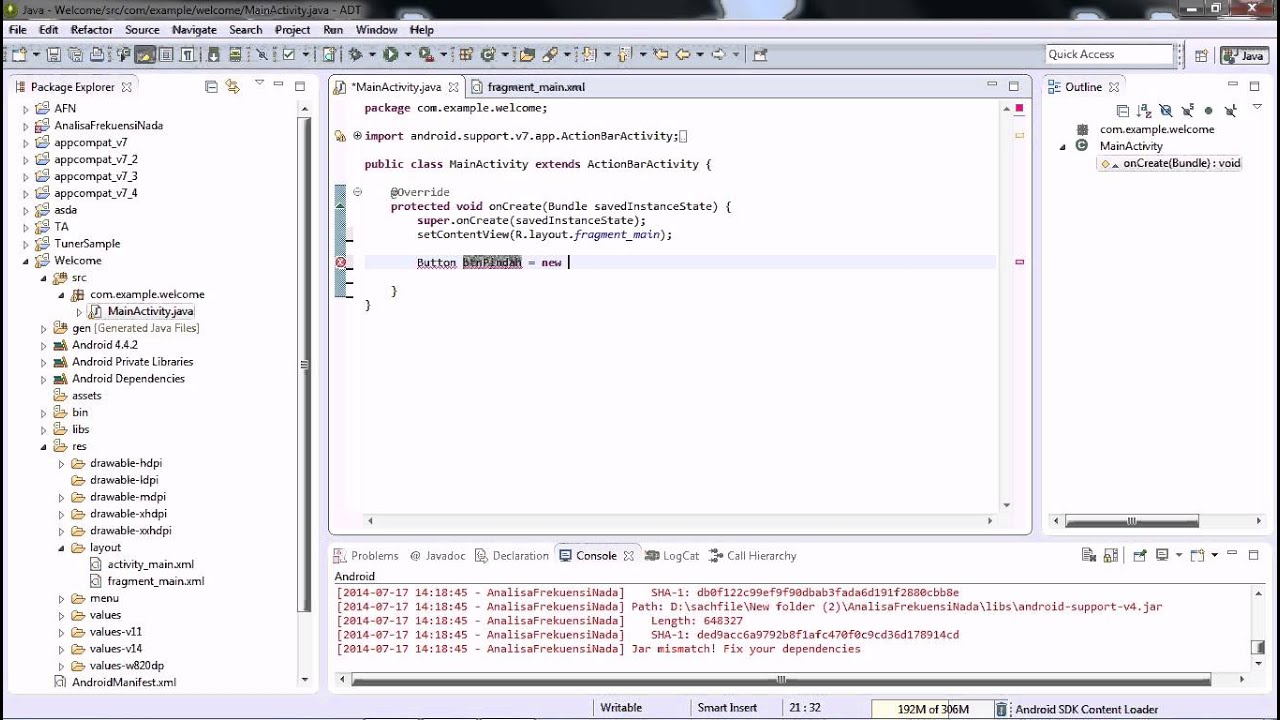This screenshot has width=1280, height=720.
Task: Click the Debug bug icon
Action: 355,55
